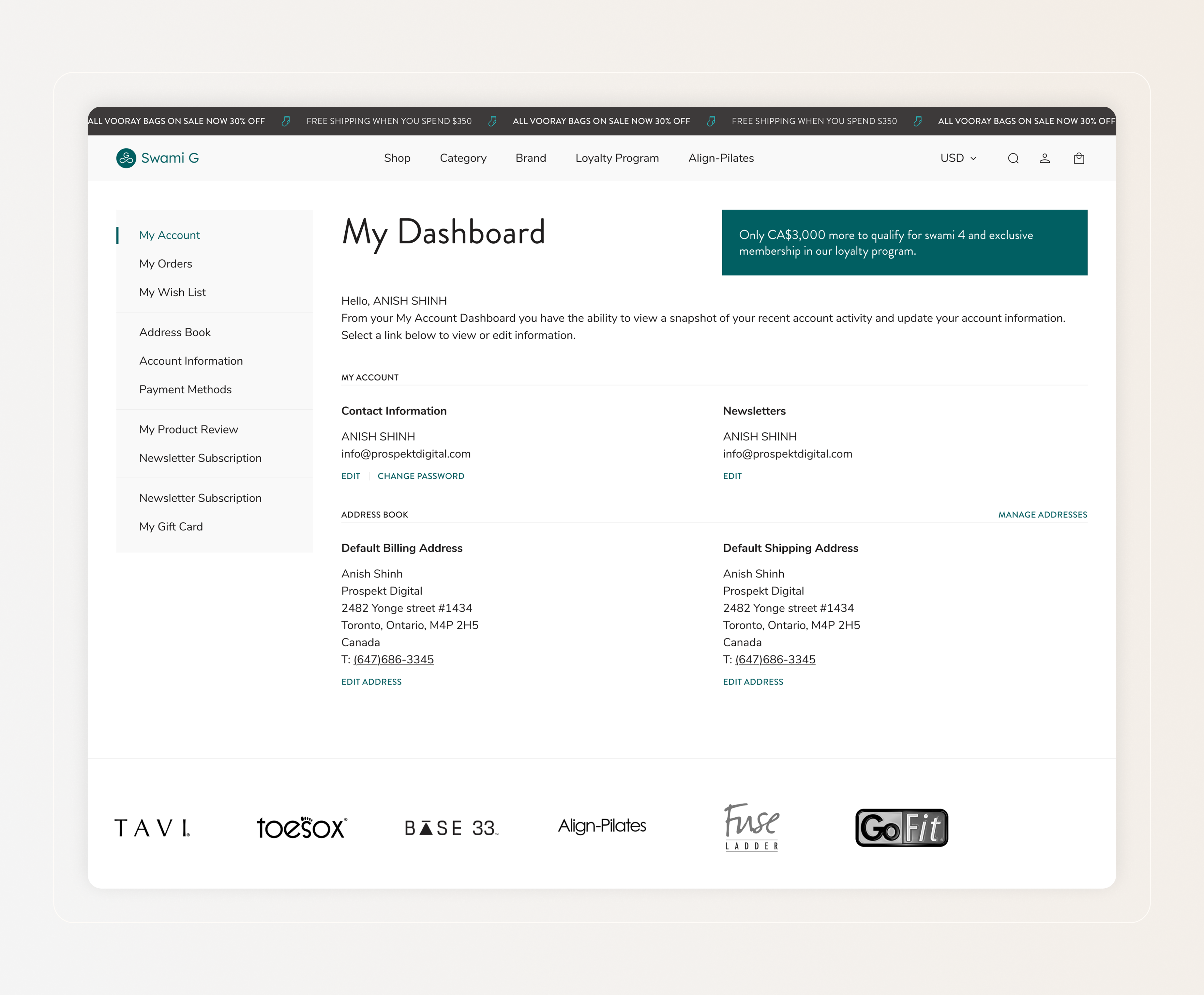Expand the USD currency dropdown

pyautogui.click(x=958, y=158)
